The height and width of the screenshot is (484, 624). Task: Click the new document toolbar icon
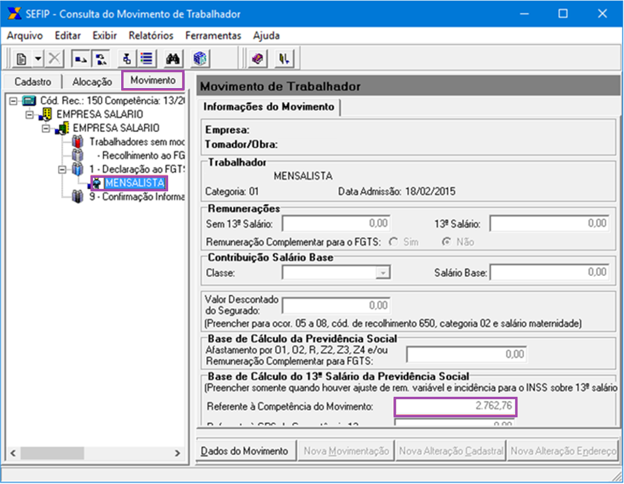tap(21, 59)
